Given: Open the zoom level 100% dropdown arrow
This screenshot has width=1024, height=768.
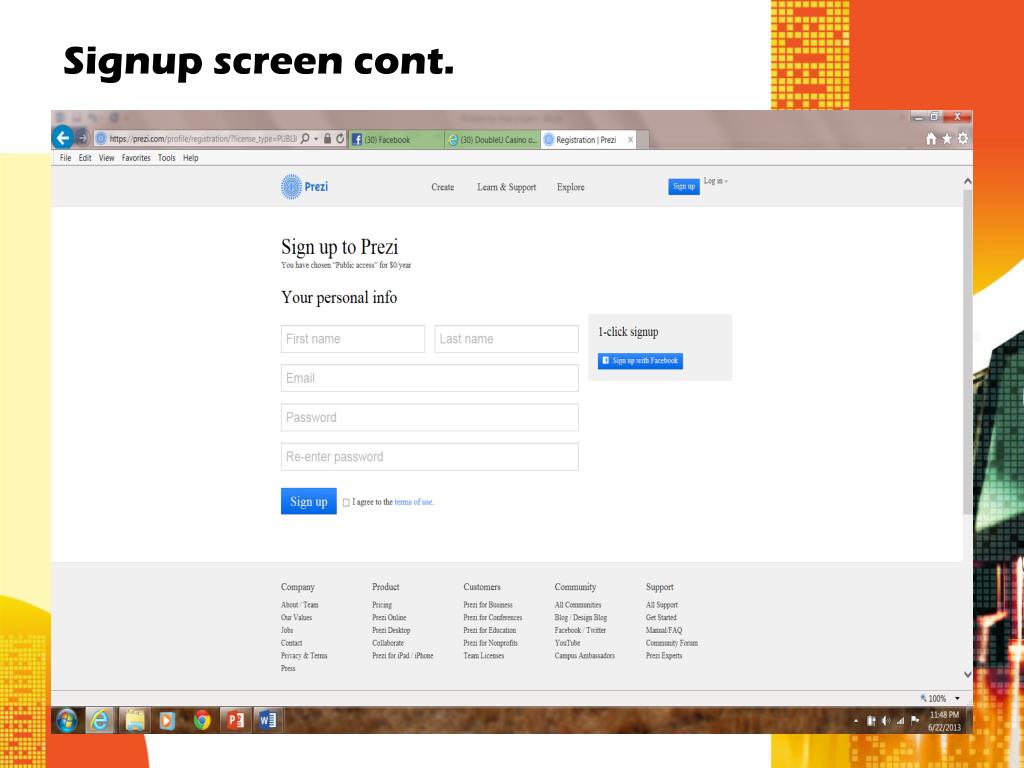Looking at the screenshot, I should (957, 698).
